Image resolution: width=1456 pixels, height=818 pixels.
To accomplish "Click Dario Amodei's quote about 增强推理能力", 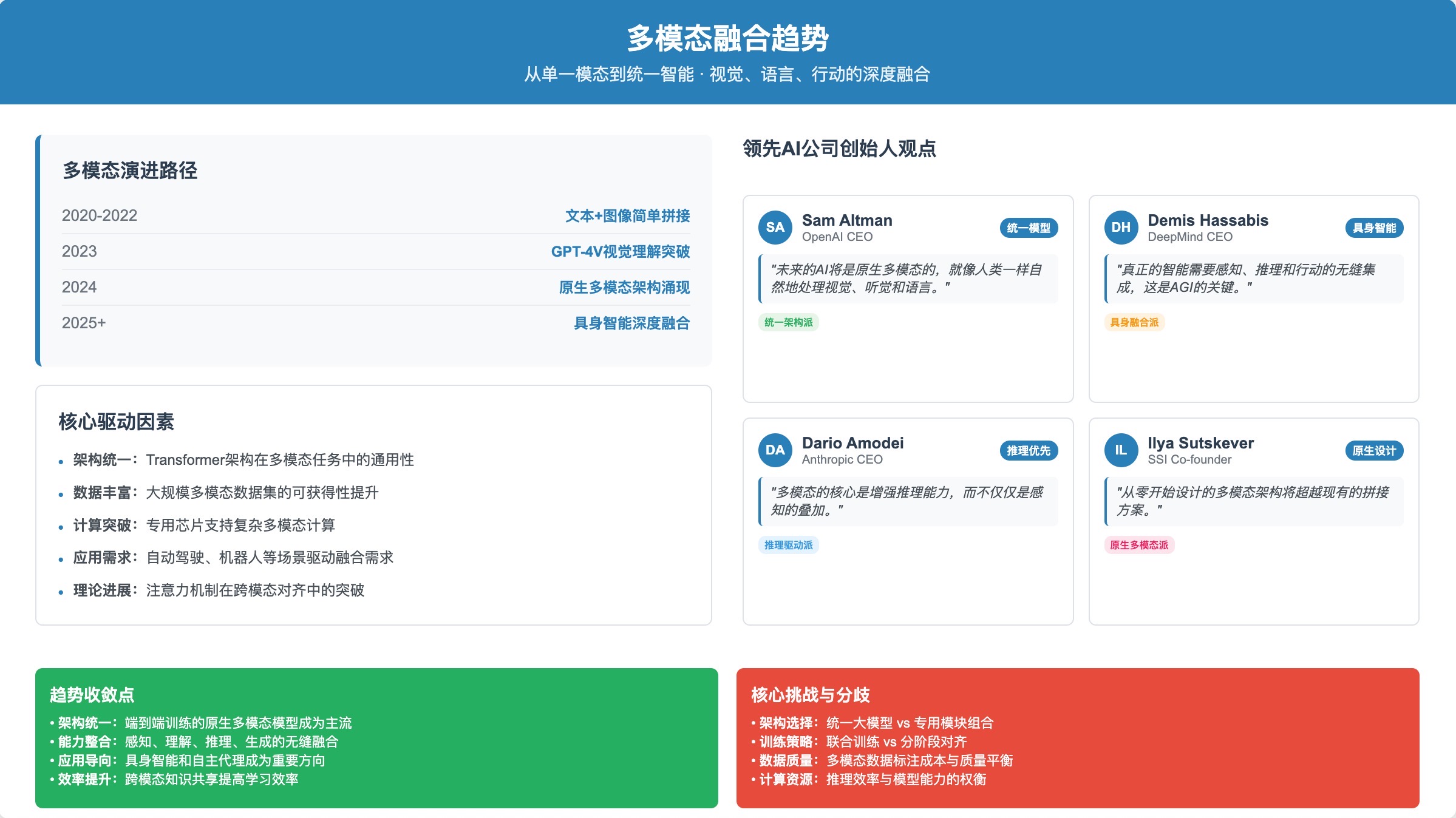I will click(x=908, y=501).
